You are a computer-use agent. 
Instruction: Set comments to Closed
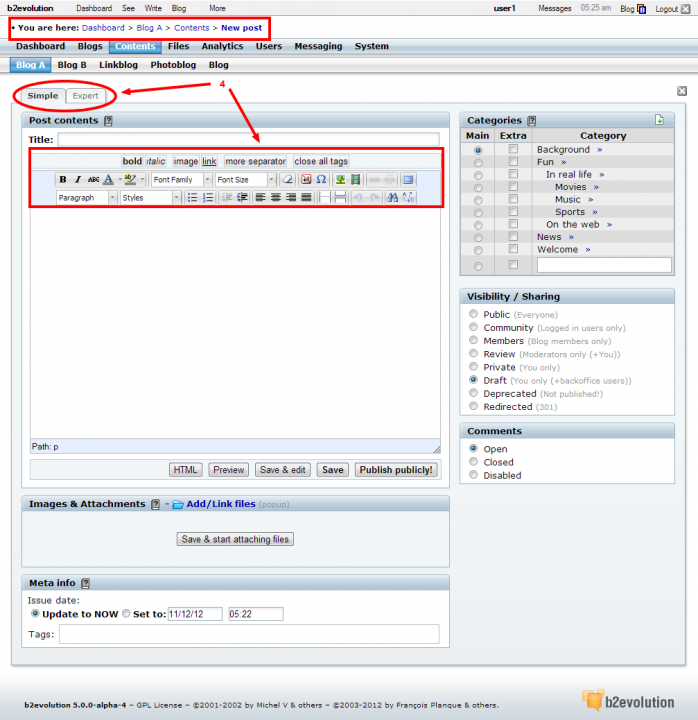tap(473, 461)
